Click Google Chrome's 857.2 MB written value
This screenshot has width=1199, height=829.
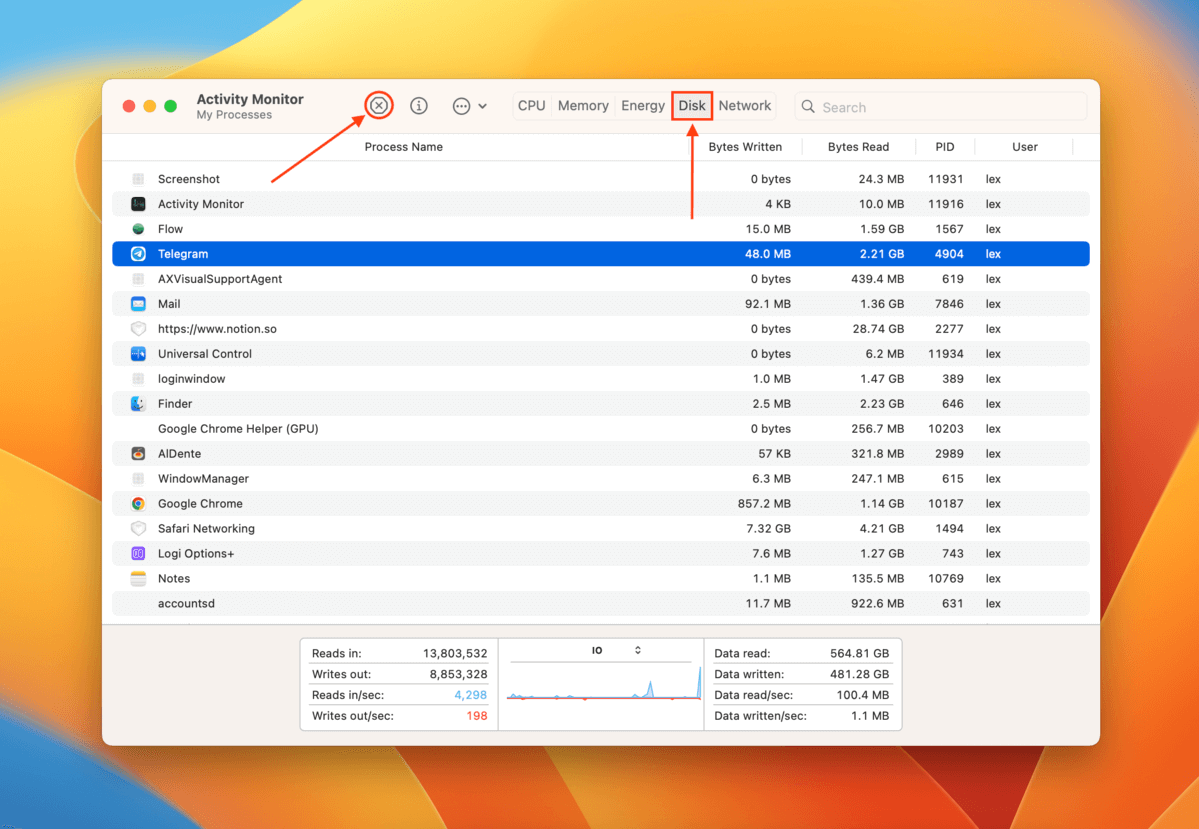[x=764, y=503]
